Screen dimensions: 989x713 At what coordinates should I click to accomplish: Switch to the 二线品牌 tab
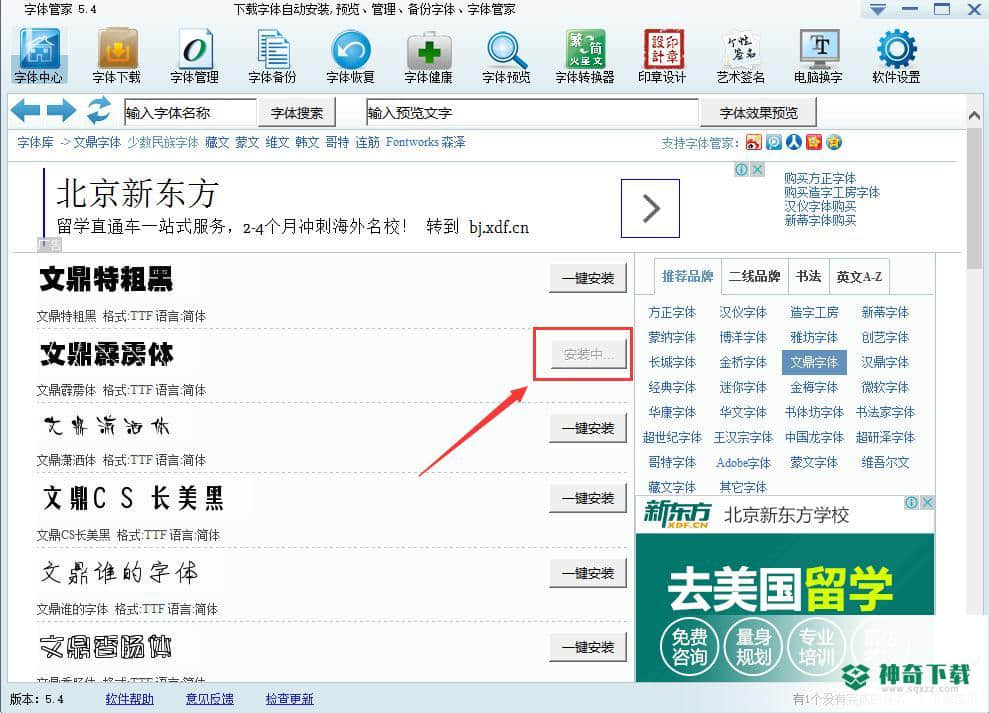[754, 276]
